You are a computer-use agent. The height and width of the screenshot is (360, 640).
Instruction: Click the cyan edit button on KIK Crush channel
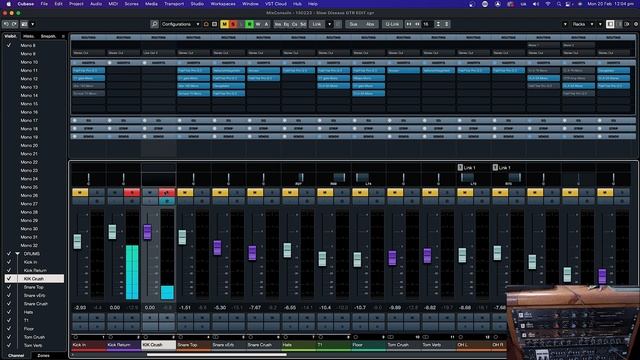tap(167, 201)
